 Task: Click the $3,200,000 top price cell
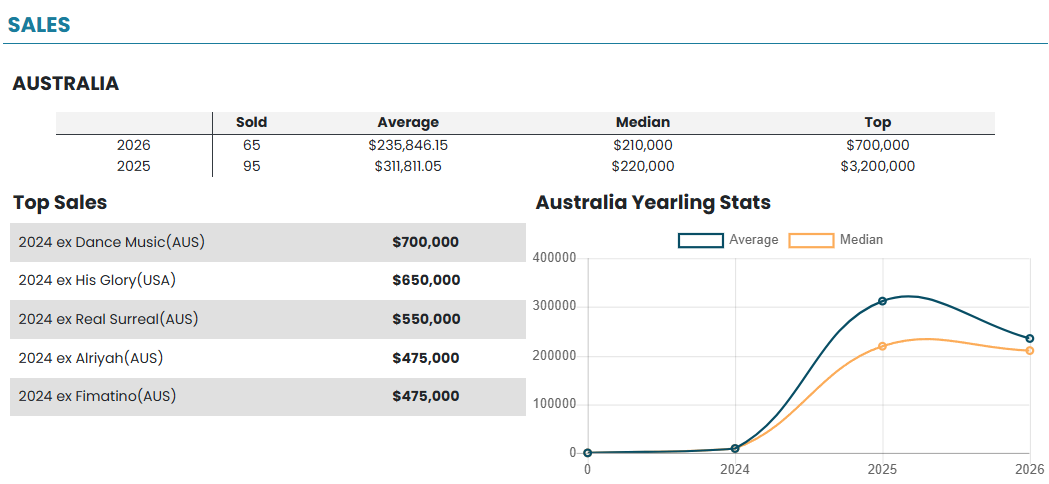coord(877,166)
